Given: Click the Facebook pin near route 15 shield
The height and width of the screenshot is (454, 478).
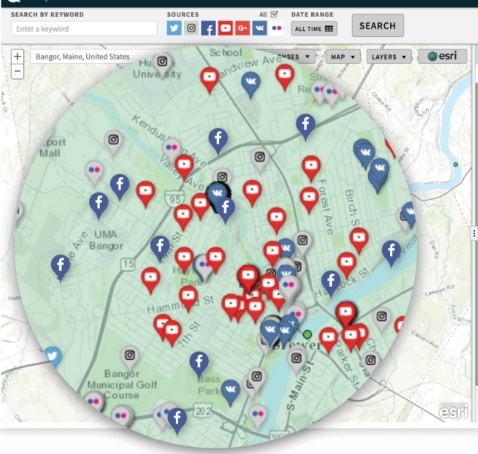Looking at the screenshot, I should (x=160, y=248).
